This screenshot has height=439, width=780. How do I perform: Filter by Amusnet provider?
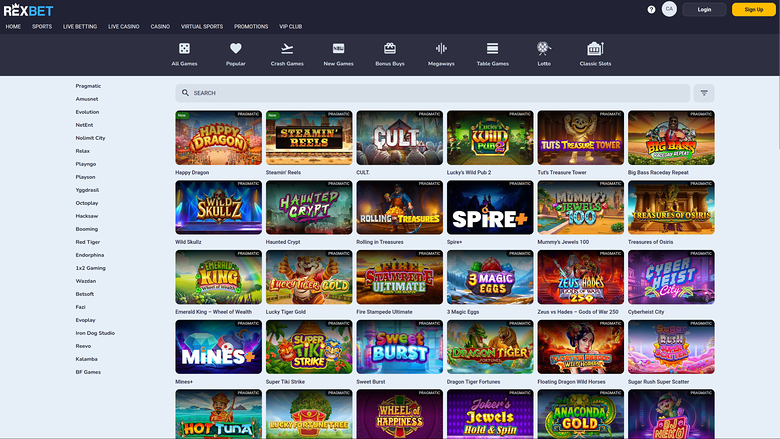[x=87, y=99]
